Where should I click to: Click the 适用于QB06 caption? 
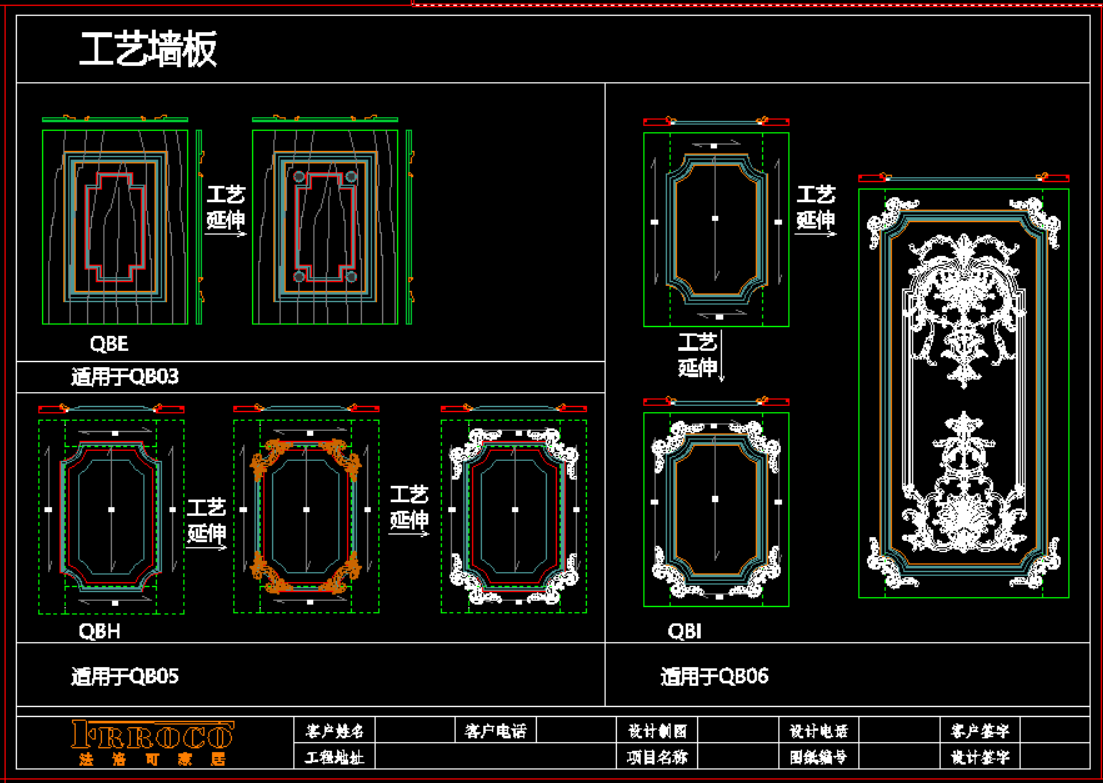[x=714, y=677]
